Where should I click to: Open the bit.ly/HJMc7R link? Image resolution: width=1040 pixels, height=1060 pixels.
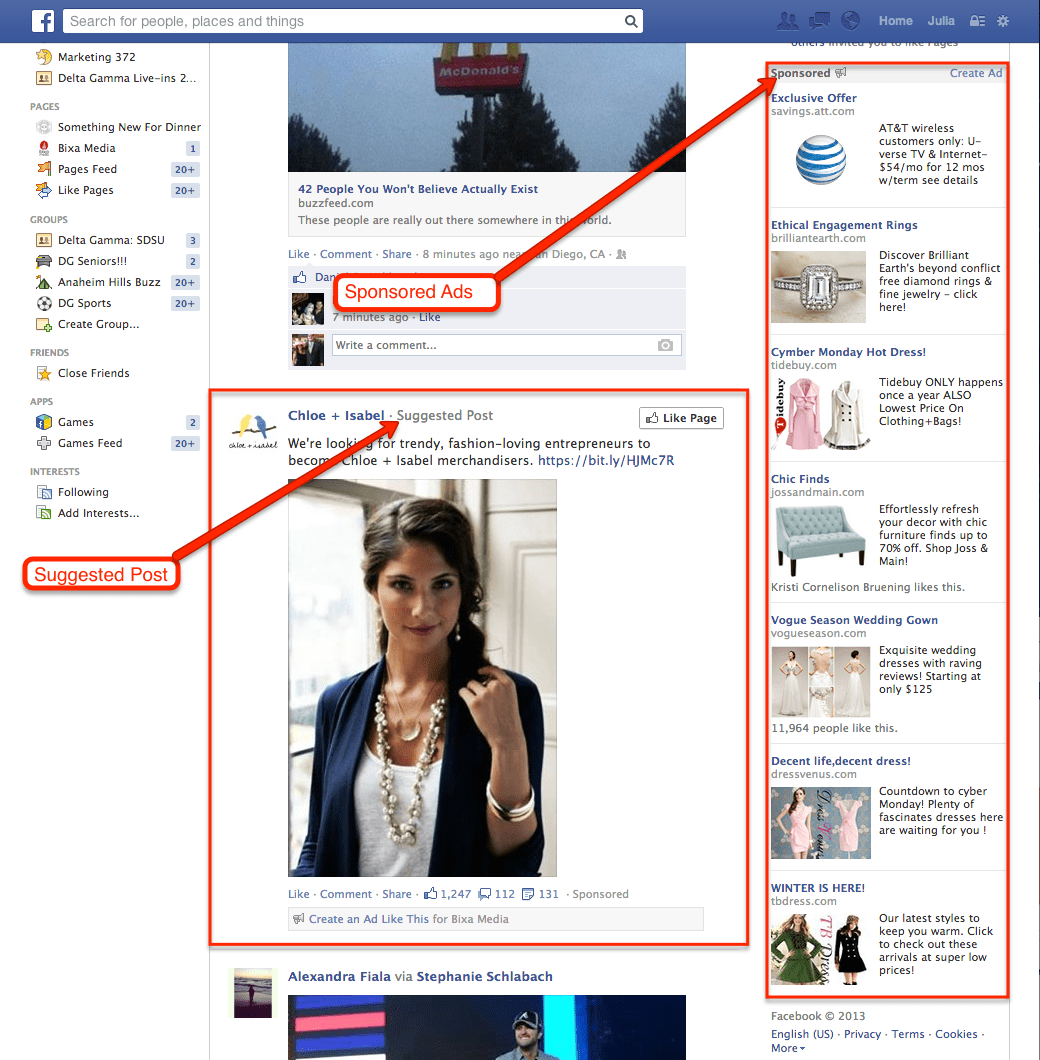(x=606, y=460)
